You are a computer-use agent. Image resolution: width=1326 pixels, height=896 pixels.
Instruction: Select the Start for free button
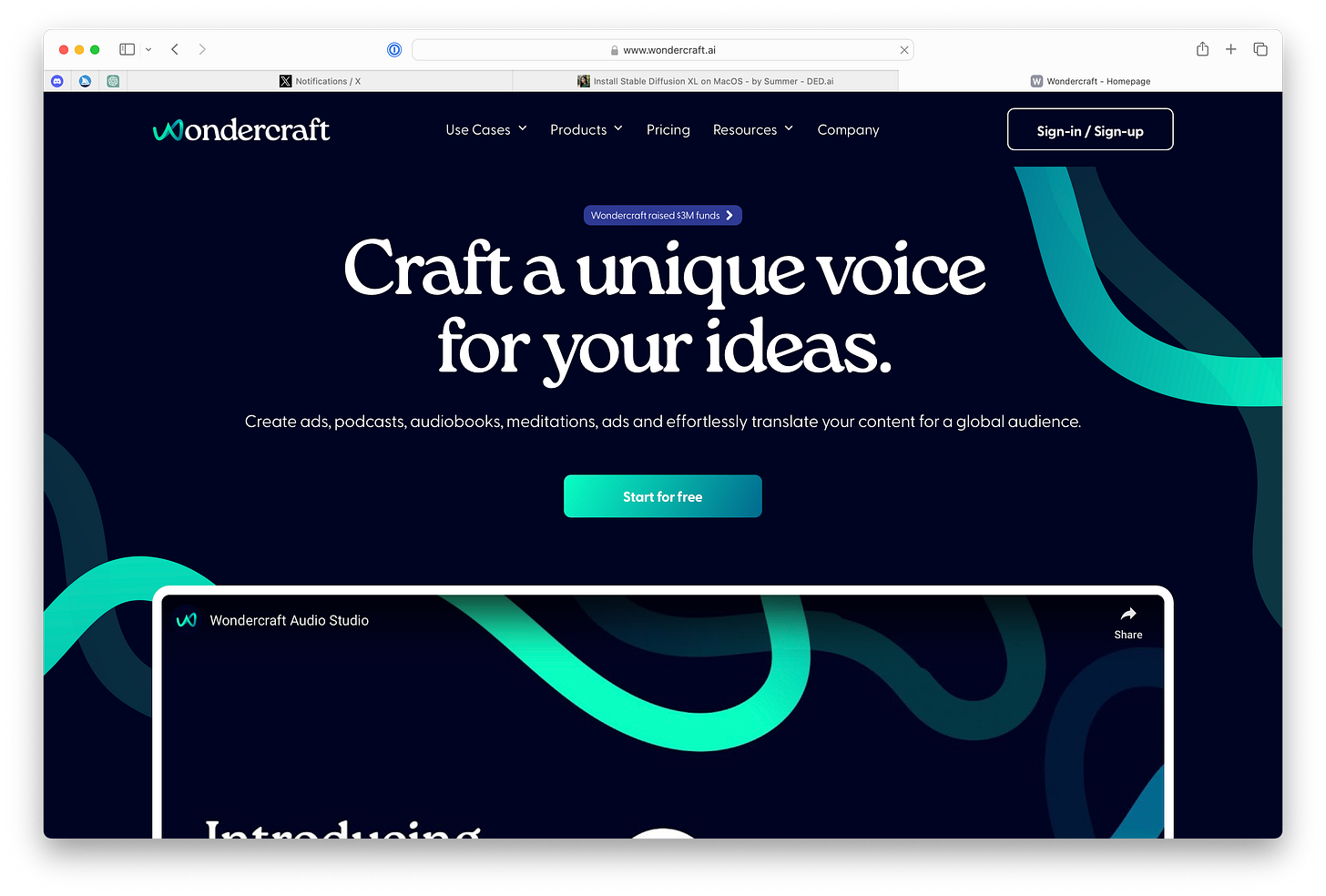(663, 496)
